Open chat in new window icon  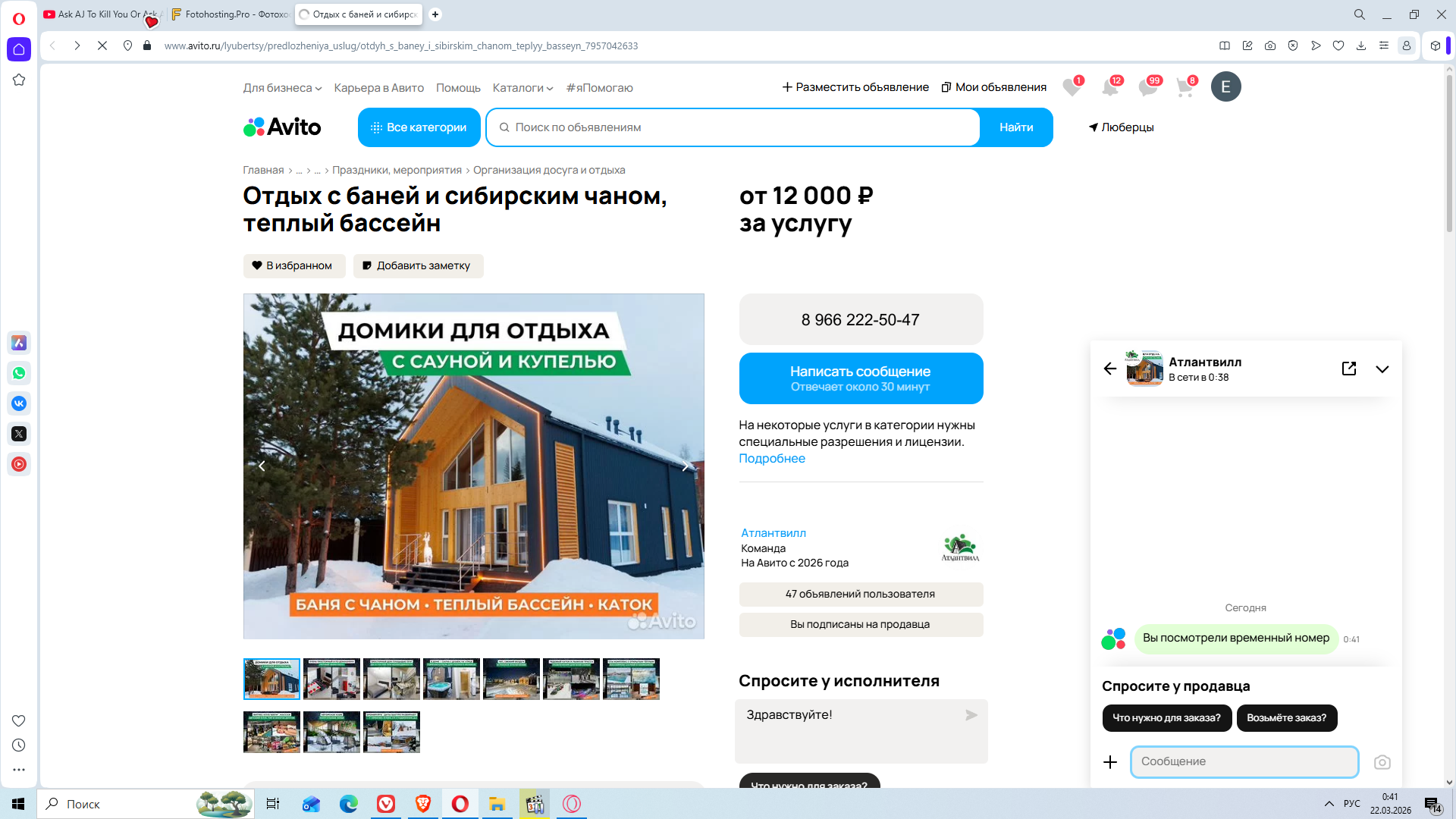(x=1348, y=369)
